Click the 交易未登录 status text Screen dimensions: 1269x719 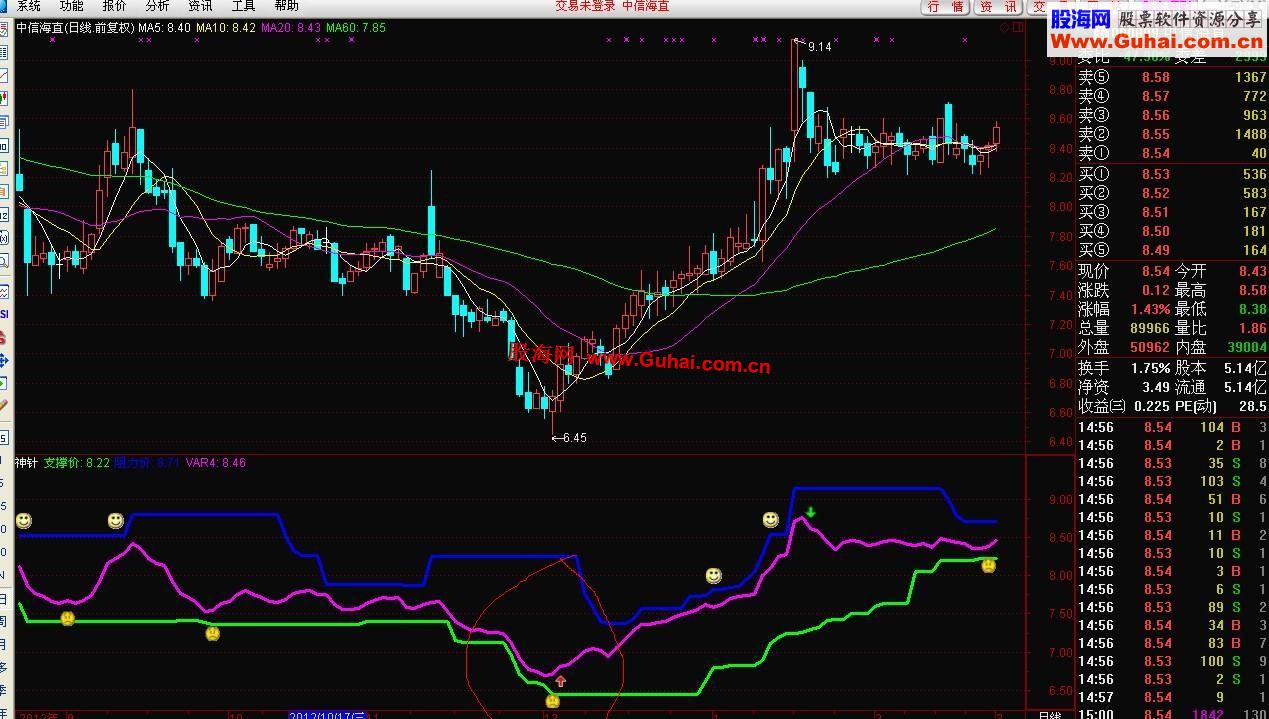tap(585, 6)
